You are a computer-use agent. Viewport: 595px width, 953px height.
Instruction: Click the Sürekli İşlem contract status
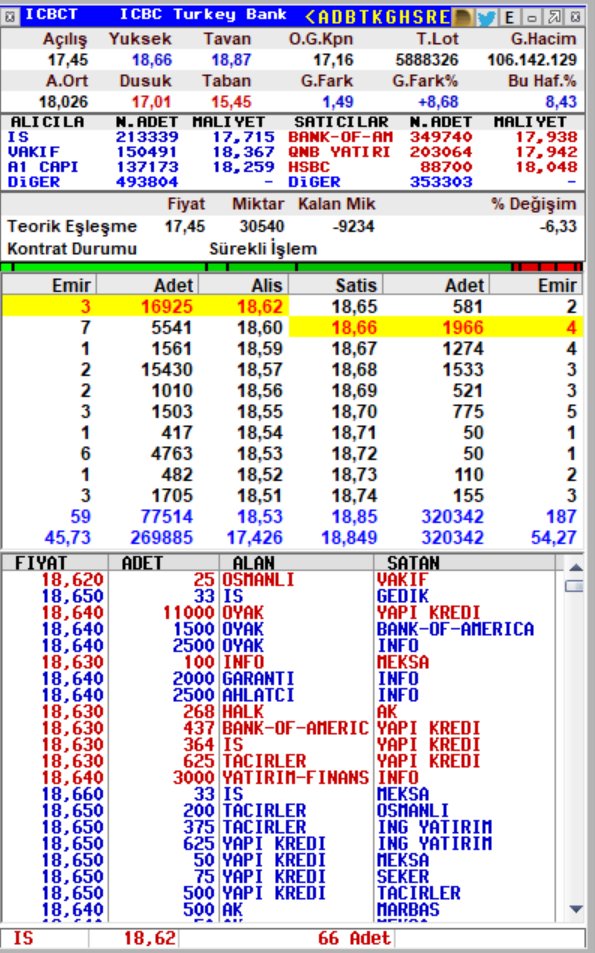click(263, 249)
